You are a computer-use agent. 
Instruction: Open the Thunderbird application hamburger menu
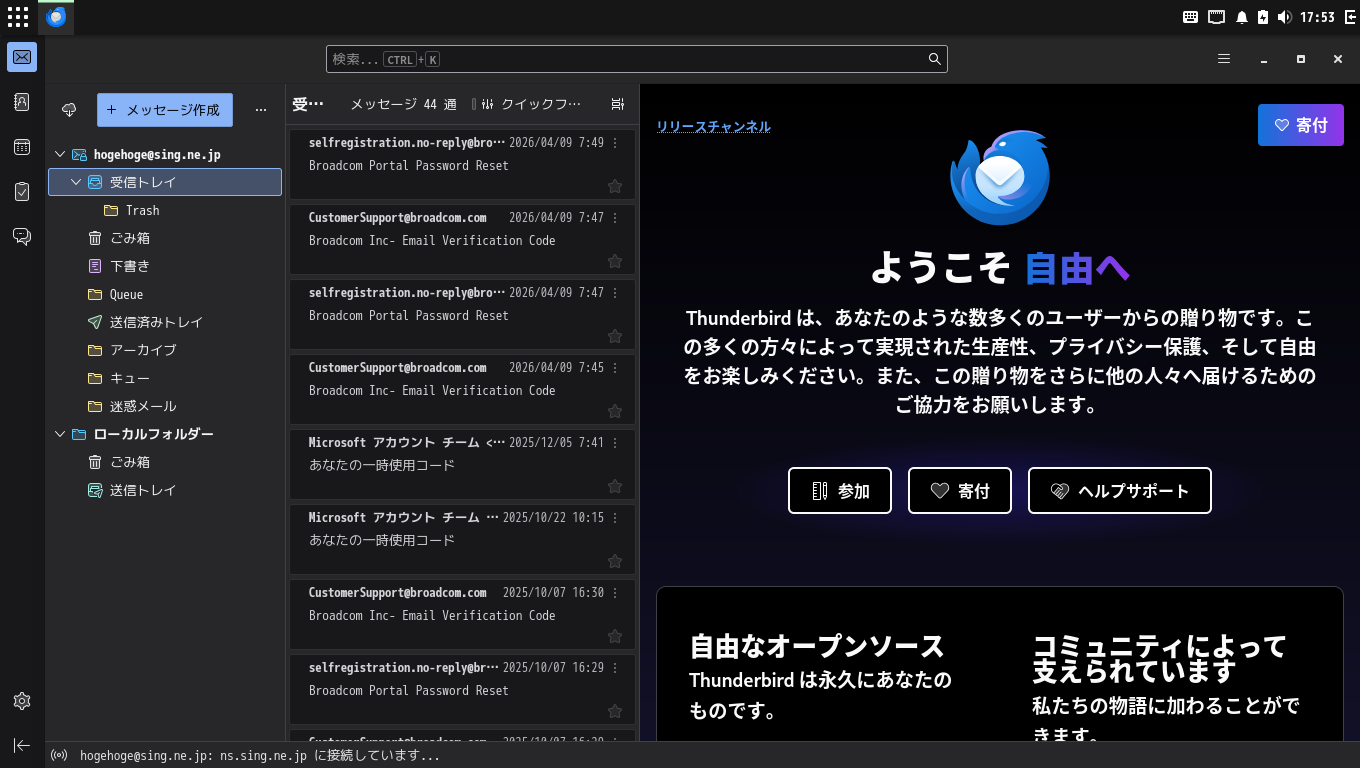click(1224, 59)
